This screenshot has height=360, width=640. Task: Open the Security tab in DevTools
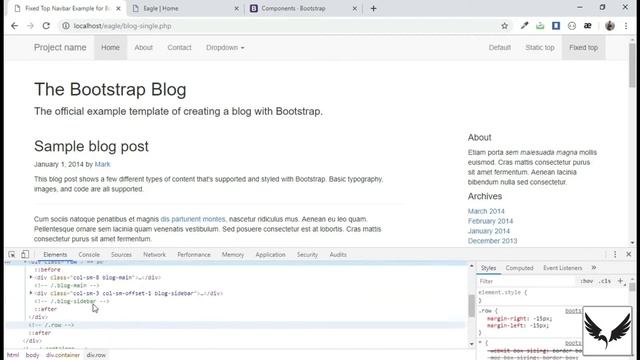tap(307, 254)
